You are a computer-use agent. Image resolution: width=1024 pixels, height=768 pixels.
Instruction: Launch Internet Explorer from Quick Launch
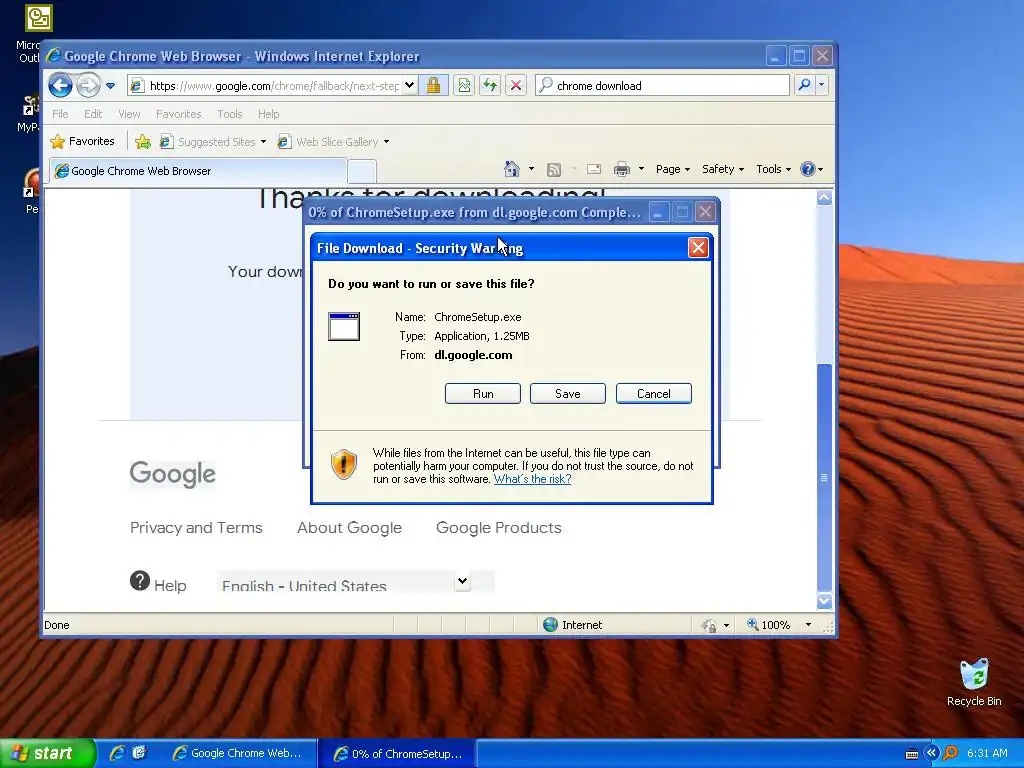click(x=117, y=753)
